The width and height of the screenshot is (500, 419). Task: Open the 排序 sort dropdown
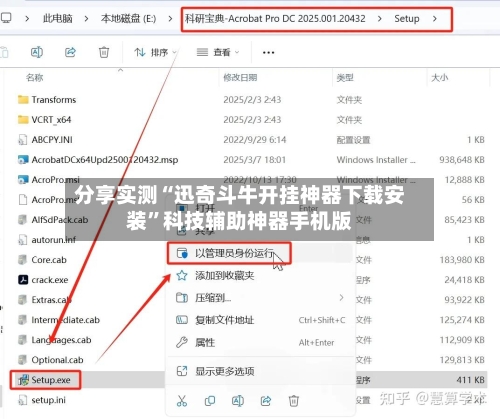[x=155, y=52]
